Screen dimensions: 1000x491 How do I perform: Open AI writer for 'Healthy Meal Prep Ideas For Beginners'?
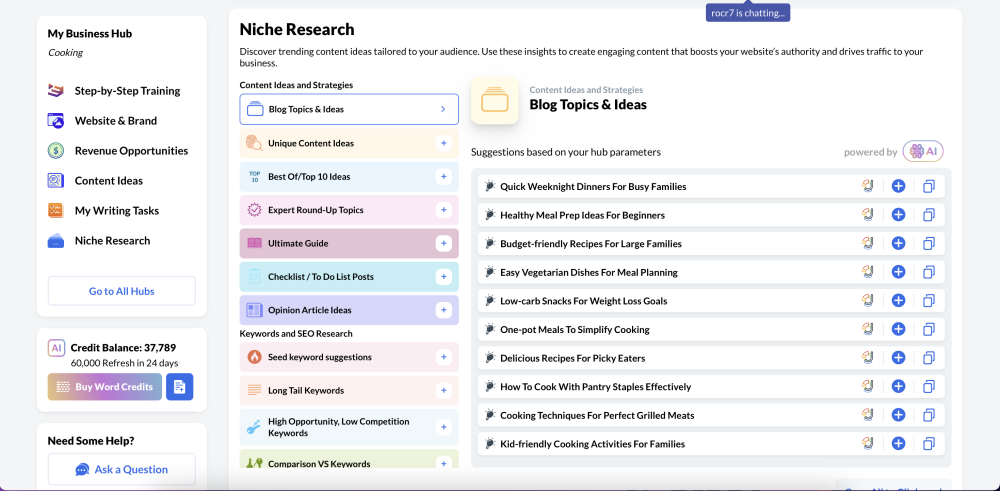point(867,215)
